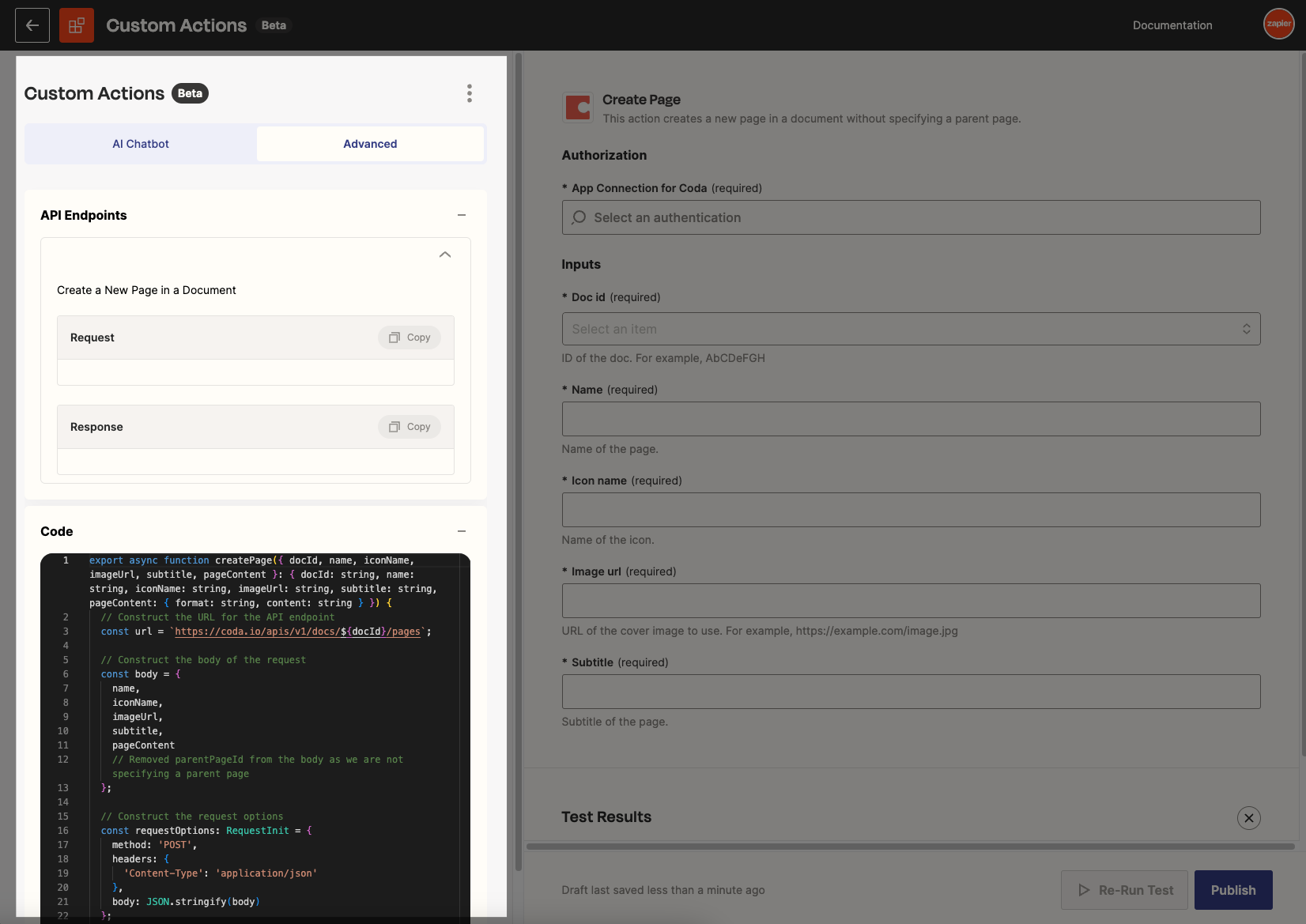Copy the Response content
The width and height of the screenshot is (1306, 924).
click(410, 427)
